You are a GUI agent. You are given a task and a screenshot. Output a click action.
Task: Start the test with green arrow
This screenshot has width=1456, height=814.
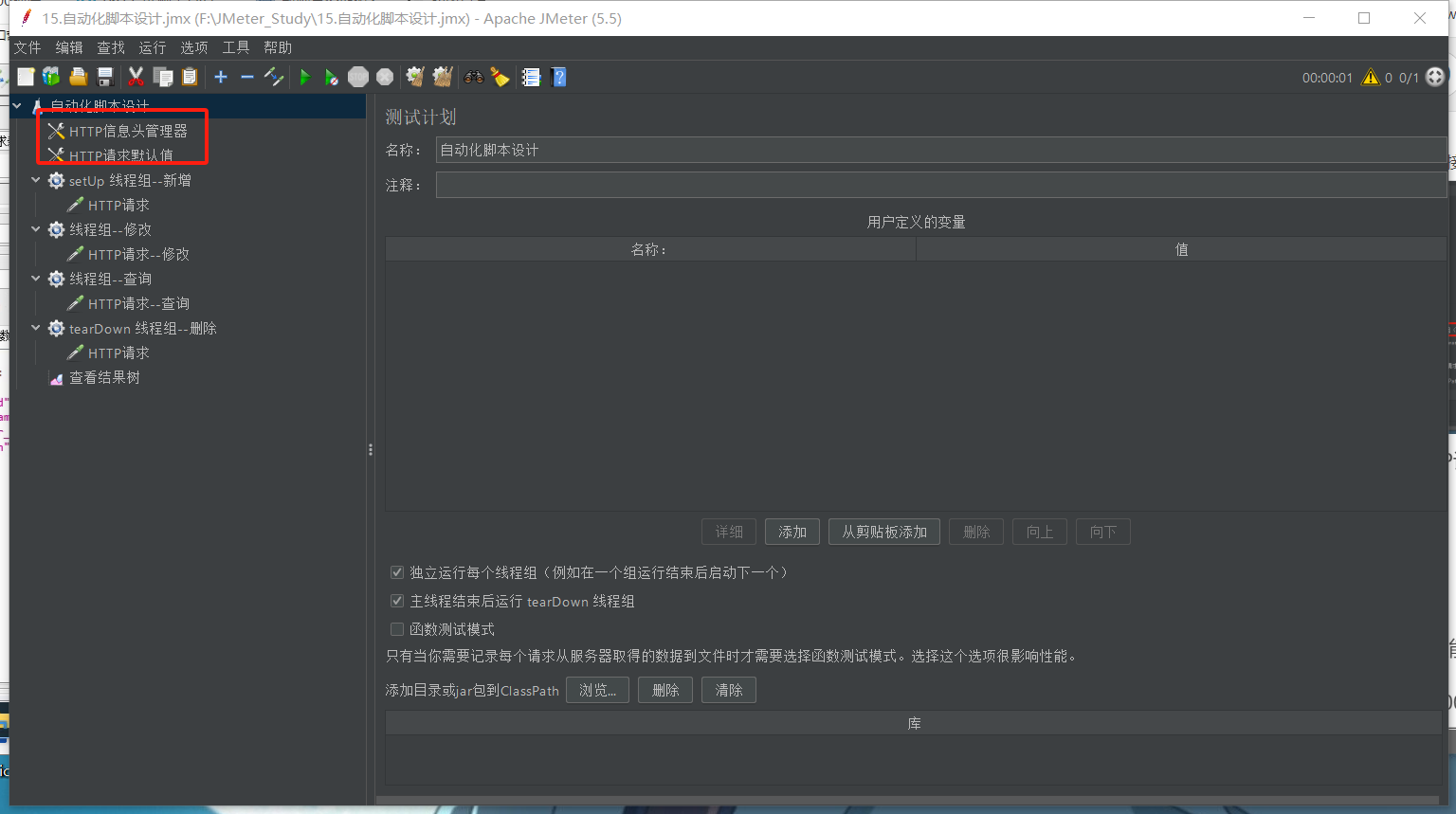pyautogui.click(x=305, y=77)
